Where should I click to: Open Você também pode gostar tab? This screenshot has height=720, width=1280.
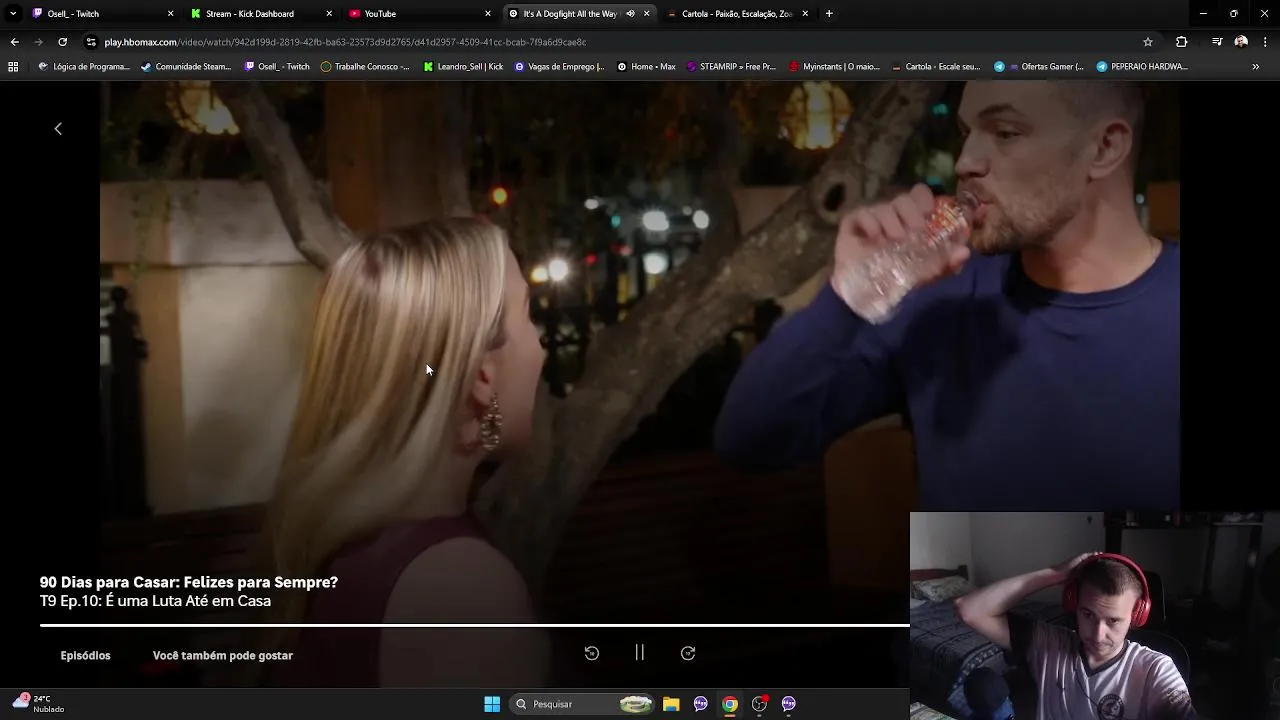223,656
